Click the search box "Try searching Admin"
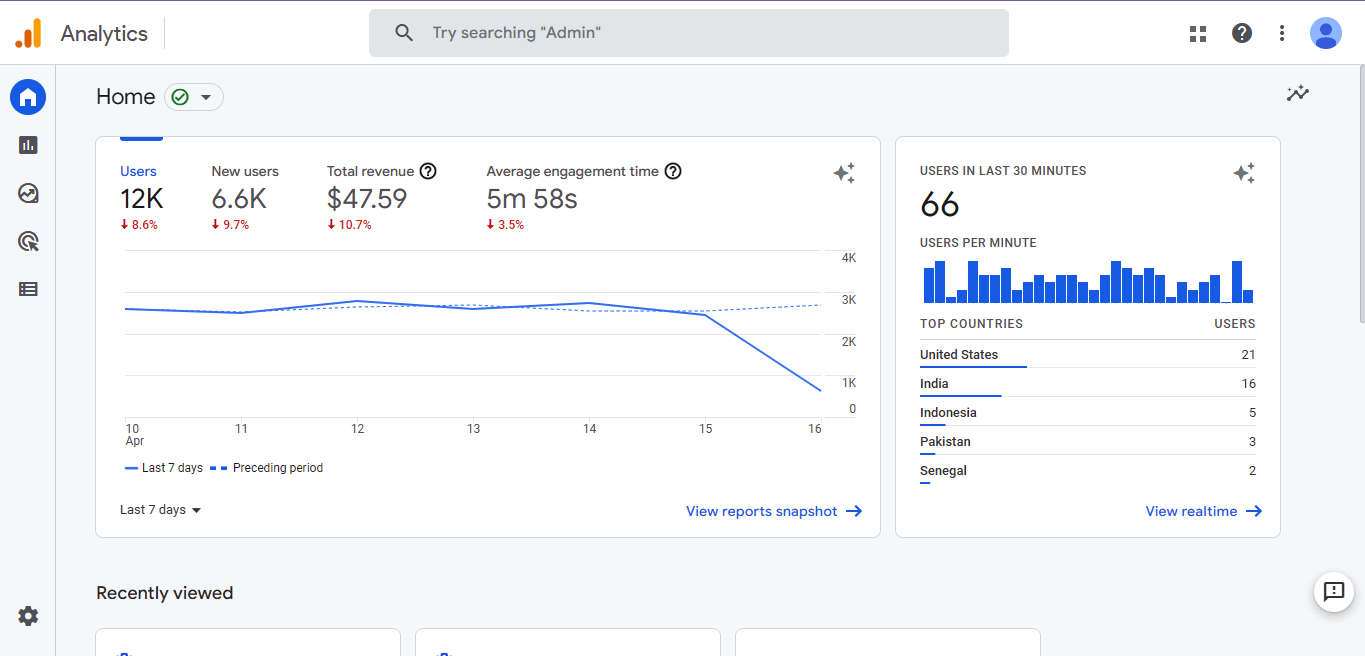 click(689, 33)
